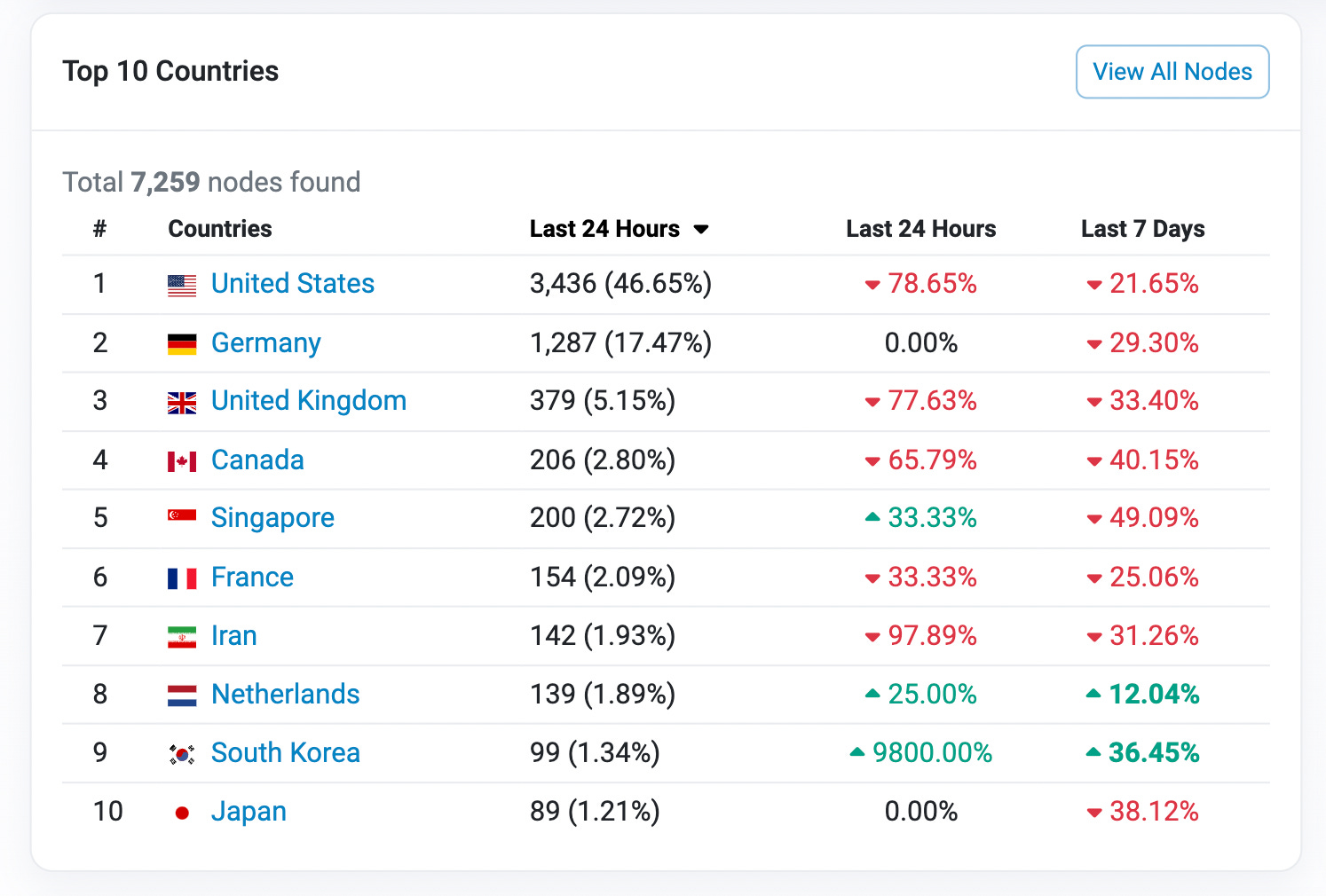Click the Singapore country link
The width and height of the screenshot is (1326, 896).
click(273, 518)
